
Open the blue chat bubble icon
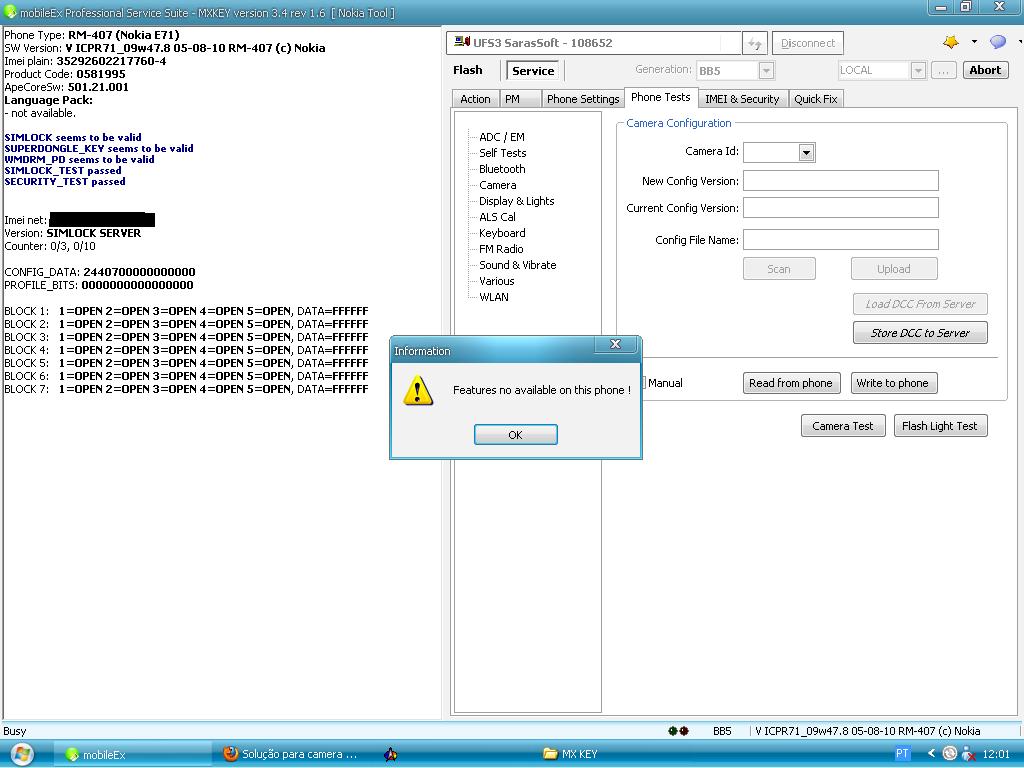997,42
